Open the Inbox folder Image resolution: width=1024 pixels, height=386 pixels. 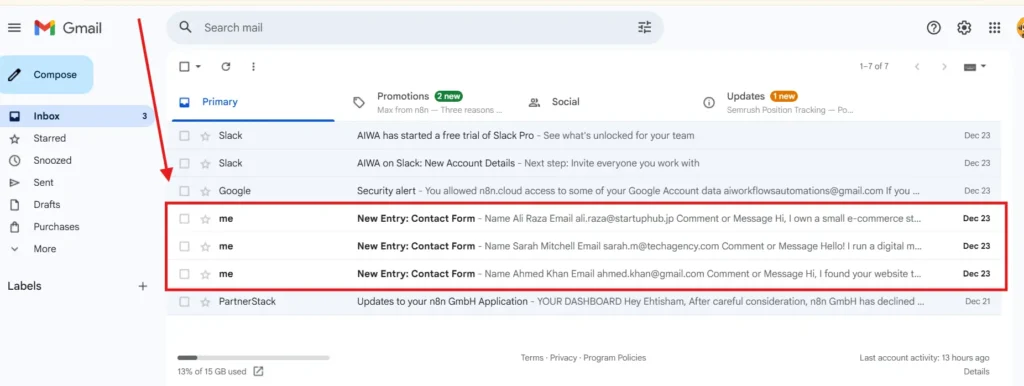click(x=77, y=116)
